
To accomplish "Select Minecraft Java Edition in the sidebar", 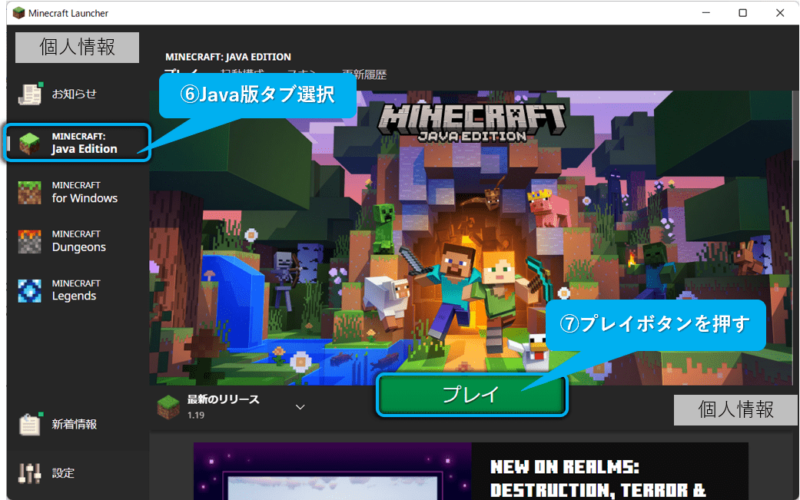I will pos(78,143).
